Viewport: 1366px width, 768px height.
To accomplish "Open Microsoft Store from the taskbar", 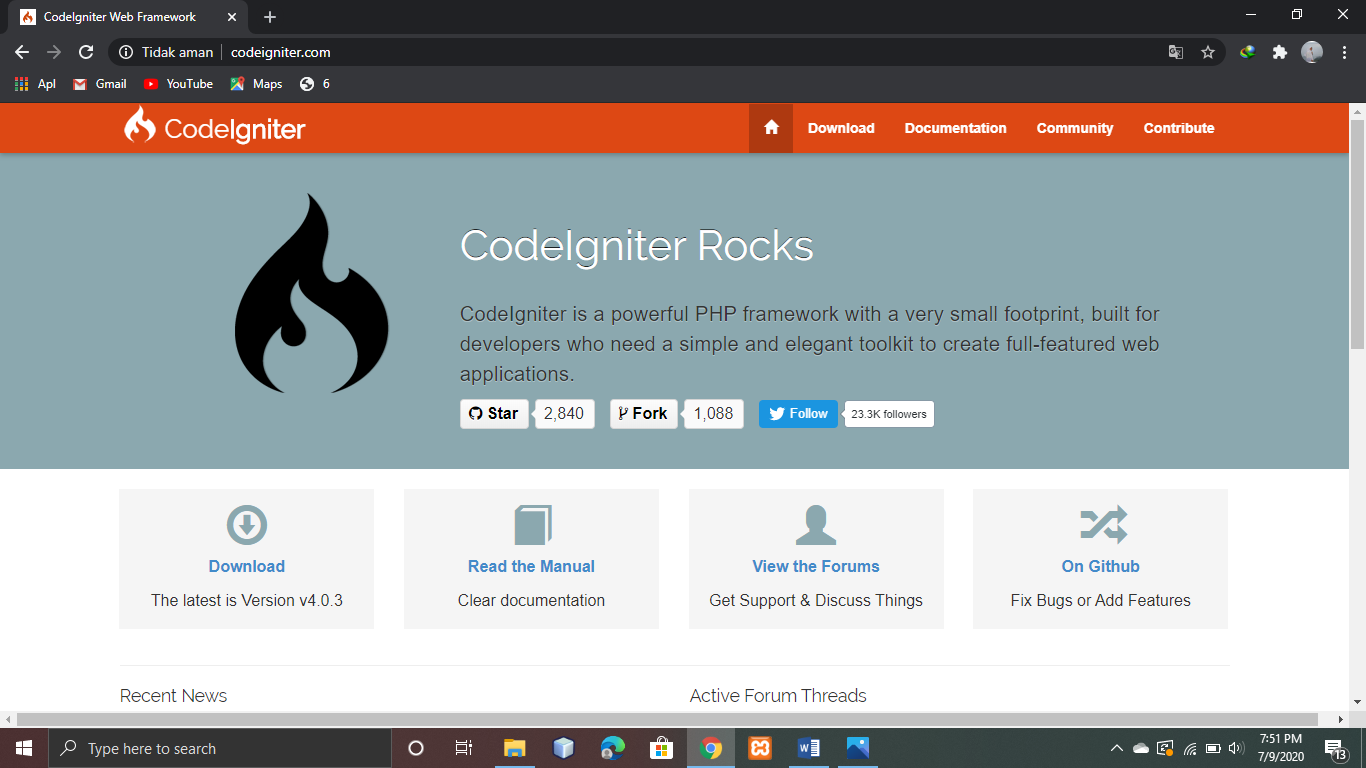I will coord(661,748).
